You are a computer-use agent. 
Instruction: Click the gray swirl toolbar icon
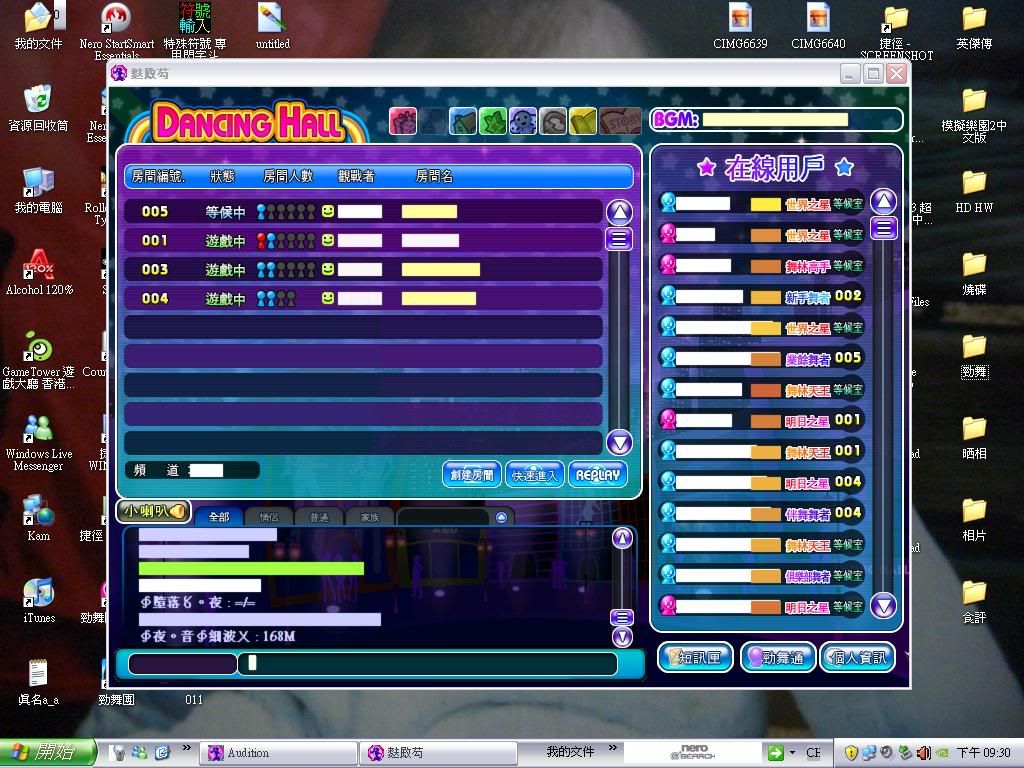pyautogui.click(x=553, y=121)
